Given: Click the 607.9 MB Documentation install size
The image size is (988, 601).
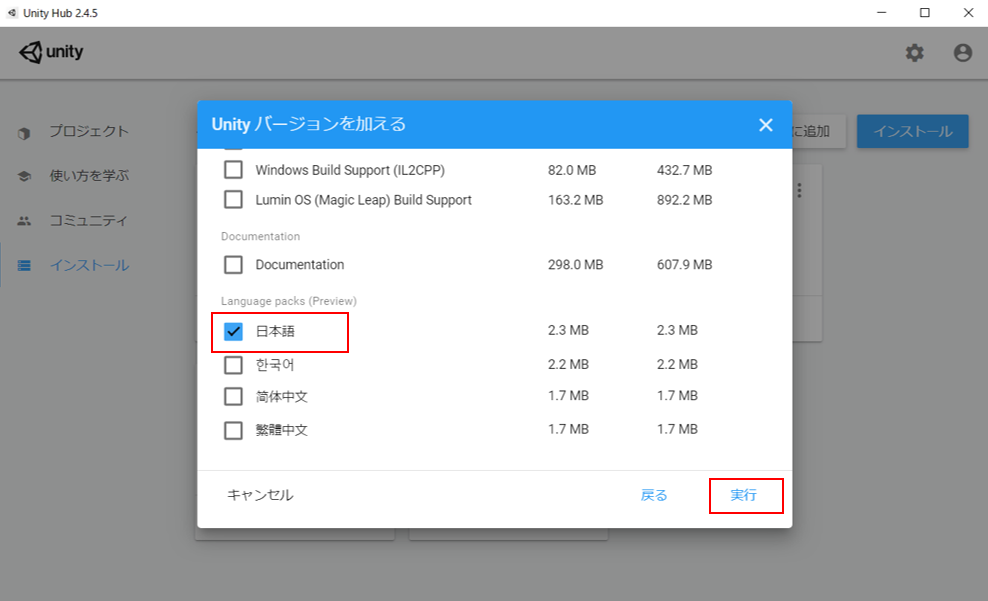Looking at the screenshot, I should (x=684, y=265).
